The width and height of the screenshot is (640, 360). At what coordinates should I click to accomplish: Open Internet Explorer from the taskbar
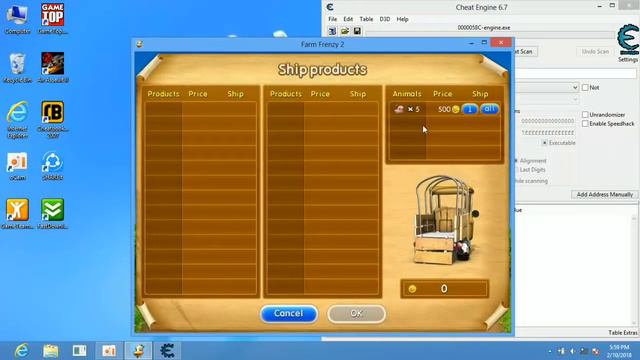coord(21,351)
